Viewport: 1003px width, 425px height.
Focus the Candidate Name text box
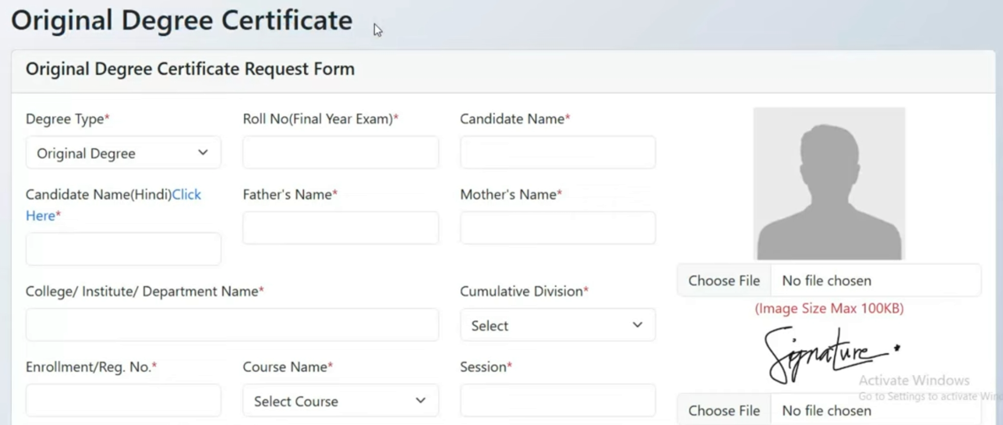point(557,153)
